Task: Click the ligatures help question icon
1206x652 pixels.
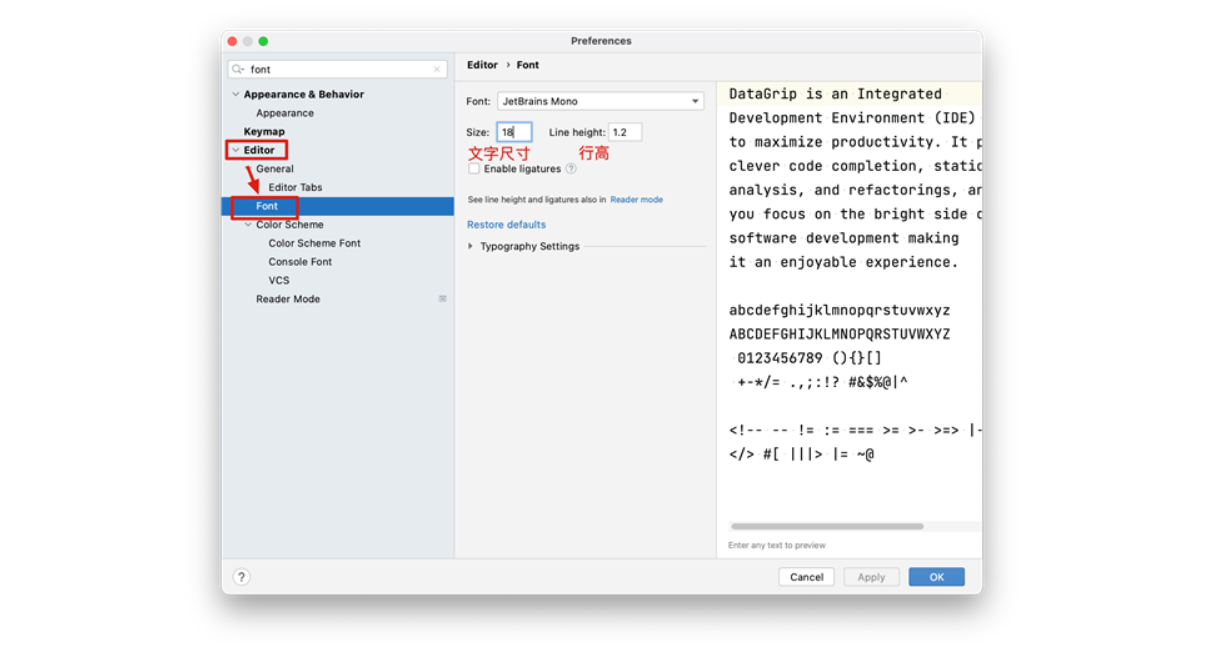Action: [571, 169]
